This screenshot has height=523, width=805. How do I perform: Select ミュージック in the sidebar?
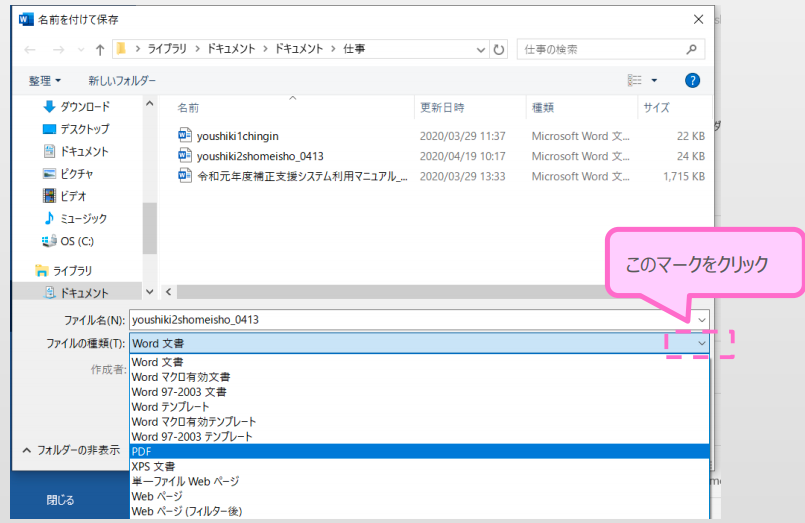75,219
